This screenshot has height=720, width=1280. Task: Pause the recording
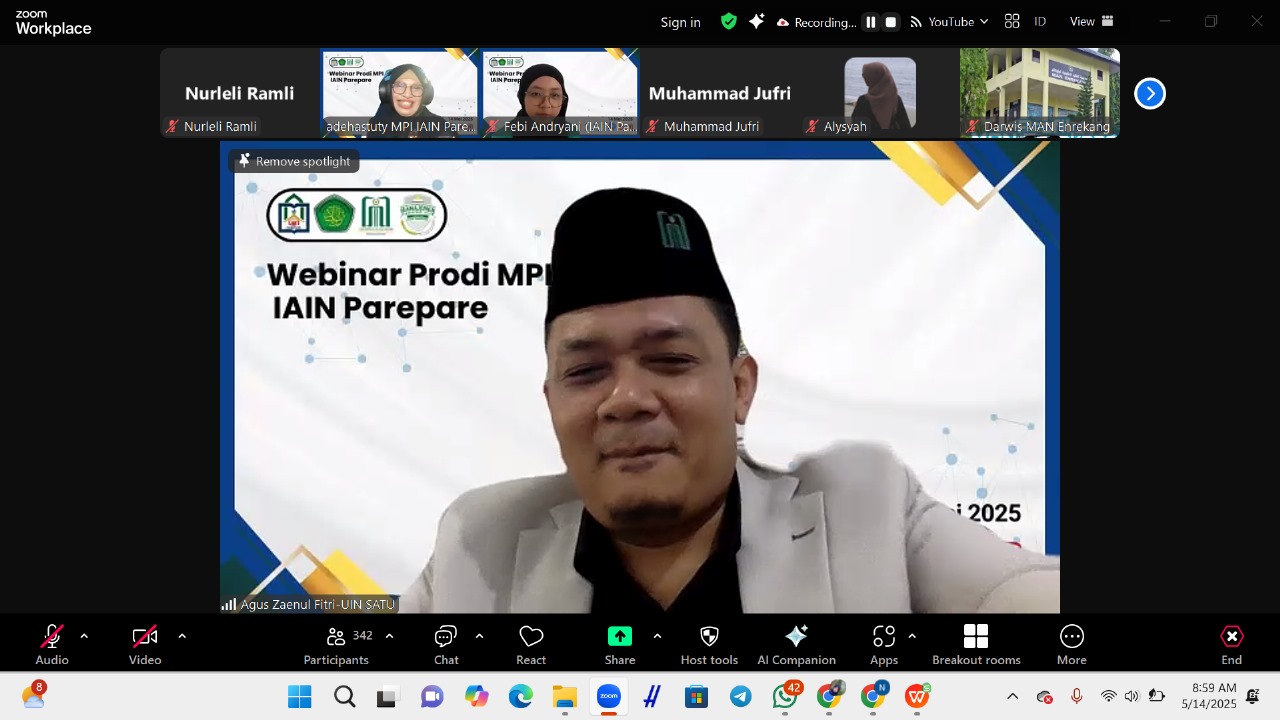871,22
